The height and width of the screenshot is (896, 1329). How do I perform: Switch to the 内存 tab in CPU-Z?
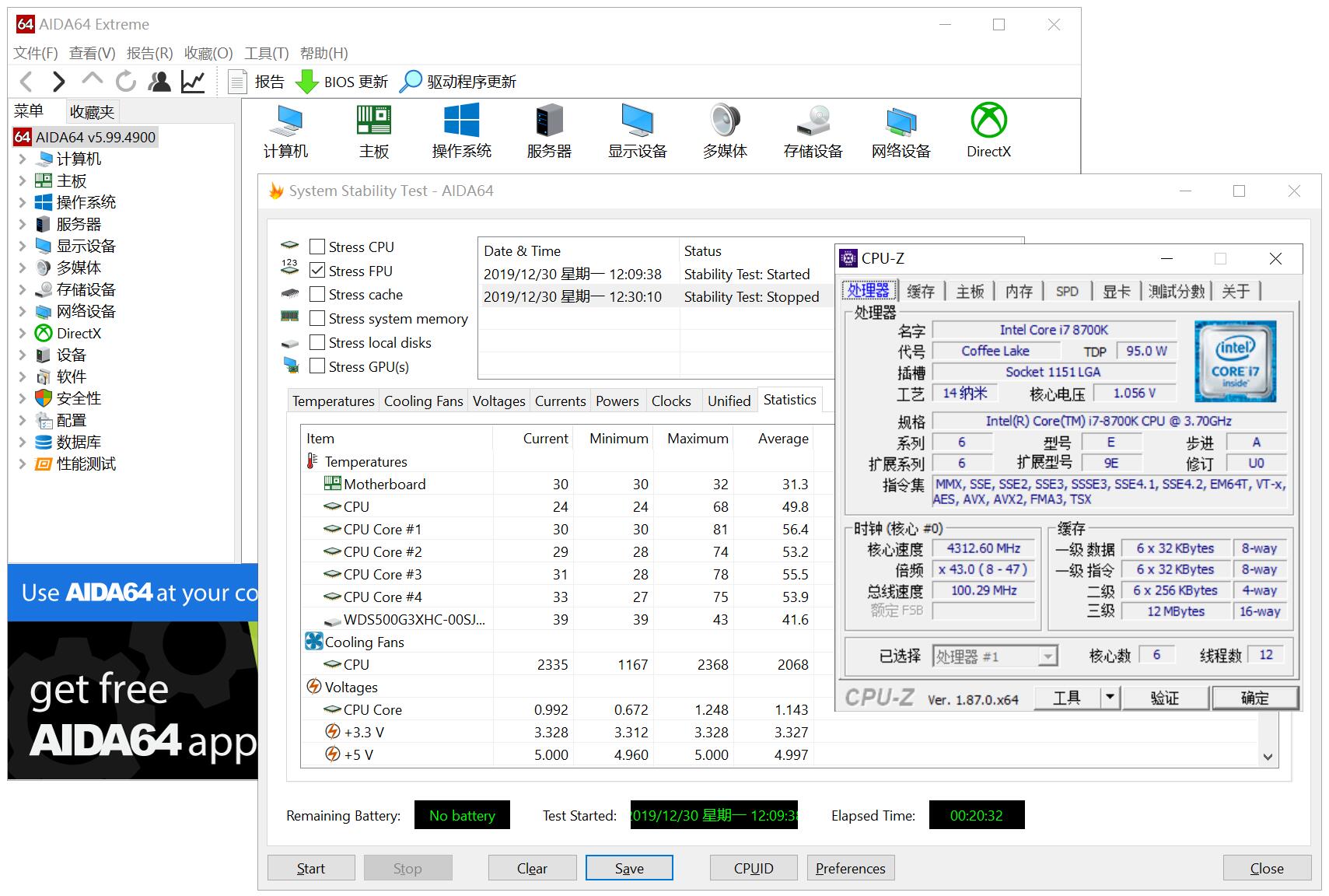coord(1019,291)
